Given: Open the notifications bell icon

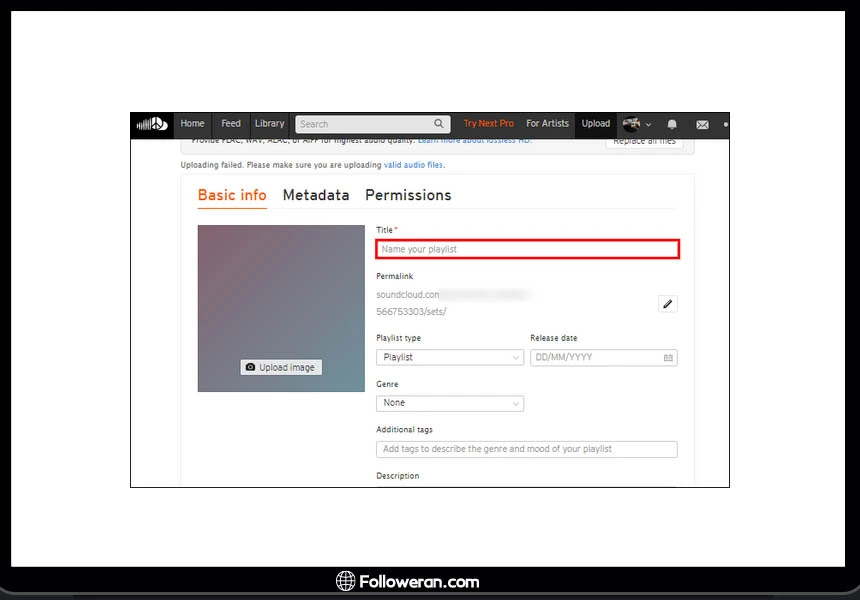Looking at the screenshot, I should pos(672,124).
